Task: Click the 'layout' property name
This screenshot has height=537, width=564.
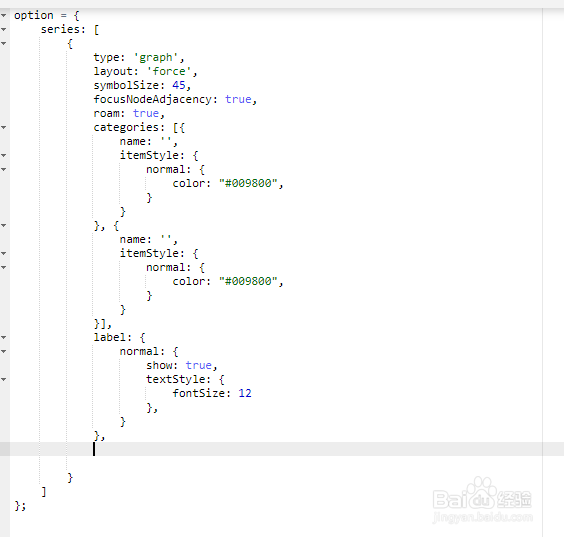Action: (x=113, y=71)
